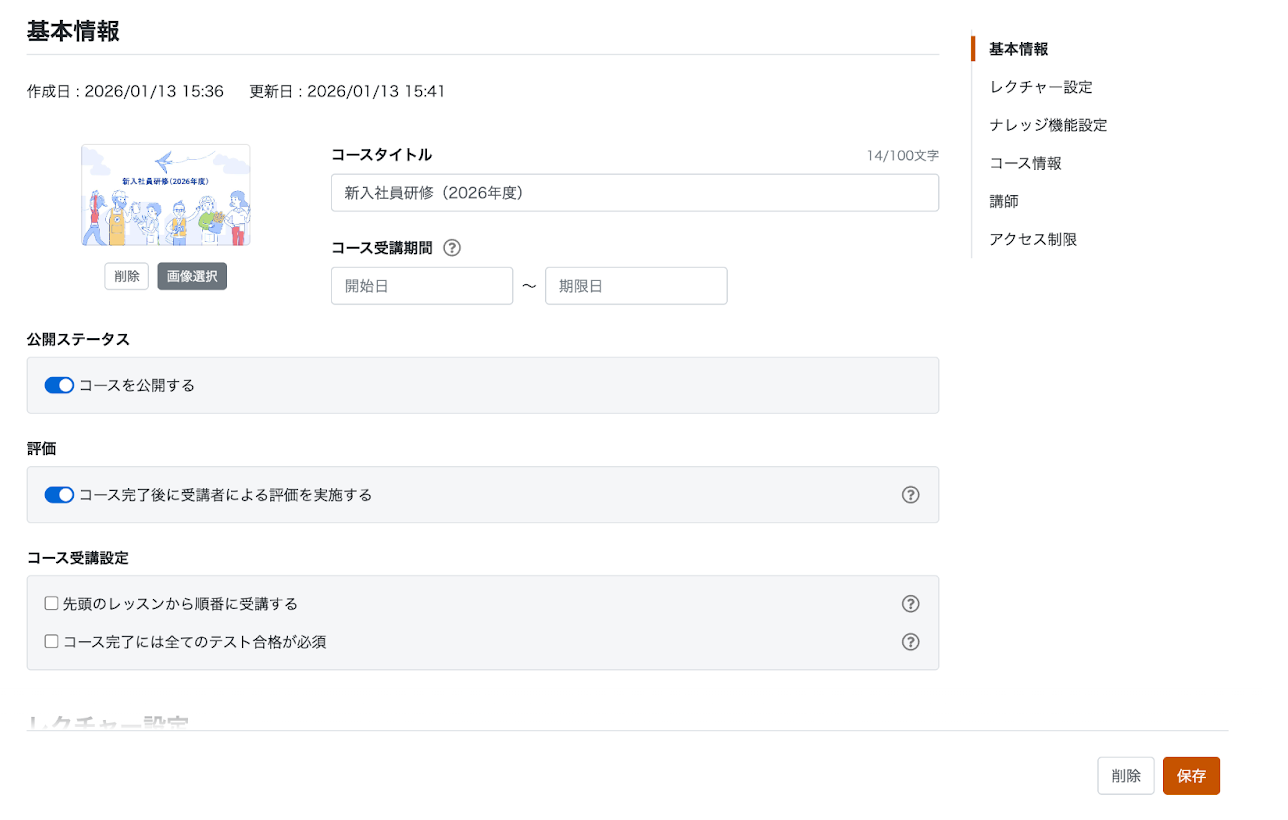The image size is (1288, 820).
Task: Click the 開始日 date field
Action: tap(422, 286)
